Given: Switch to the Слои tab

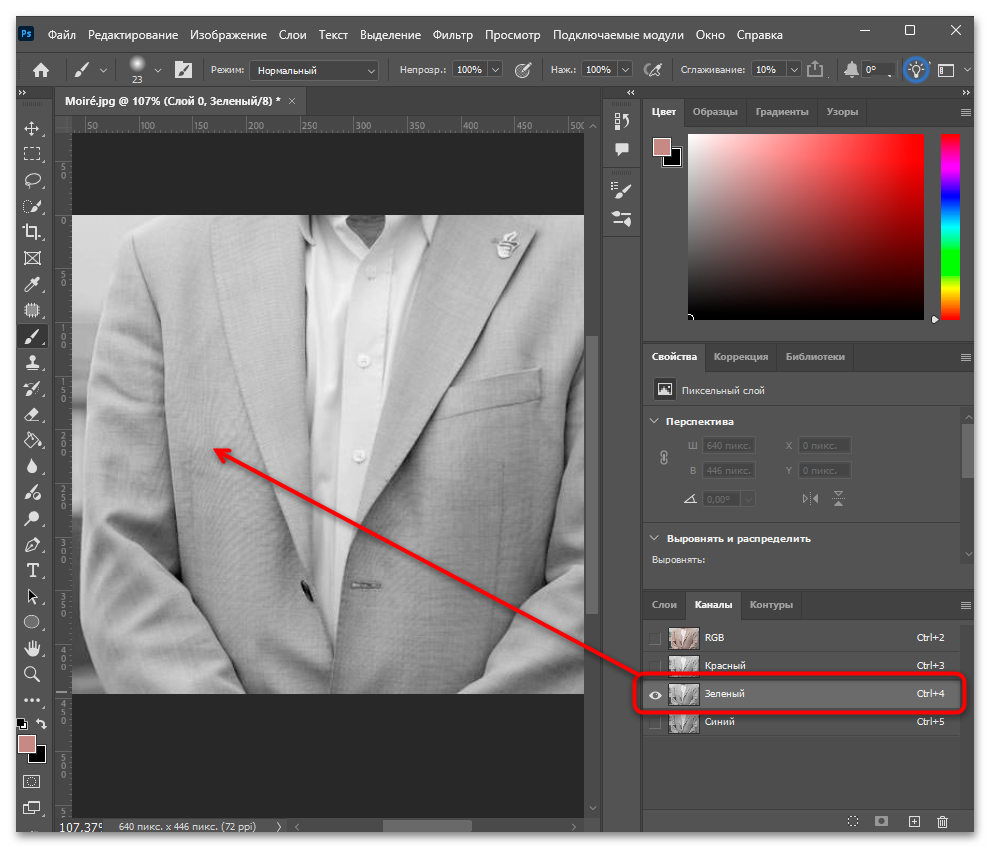Looking at the screenshot, I should coord(664,604).
